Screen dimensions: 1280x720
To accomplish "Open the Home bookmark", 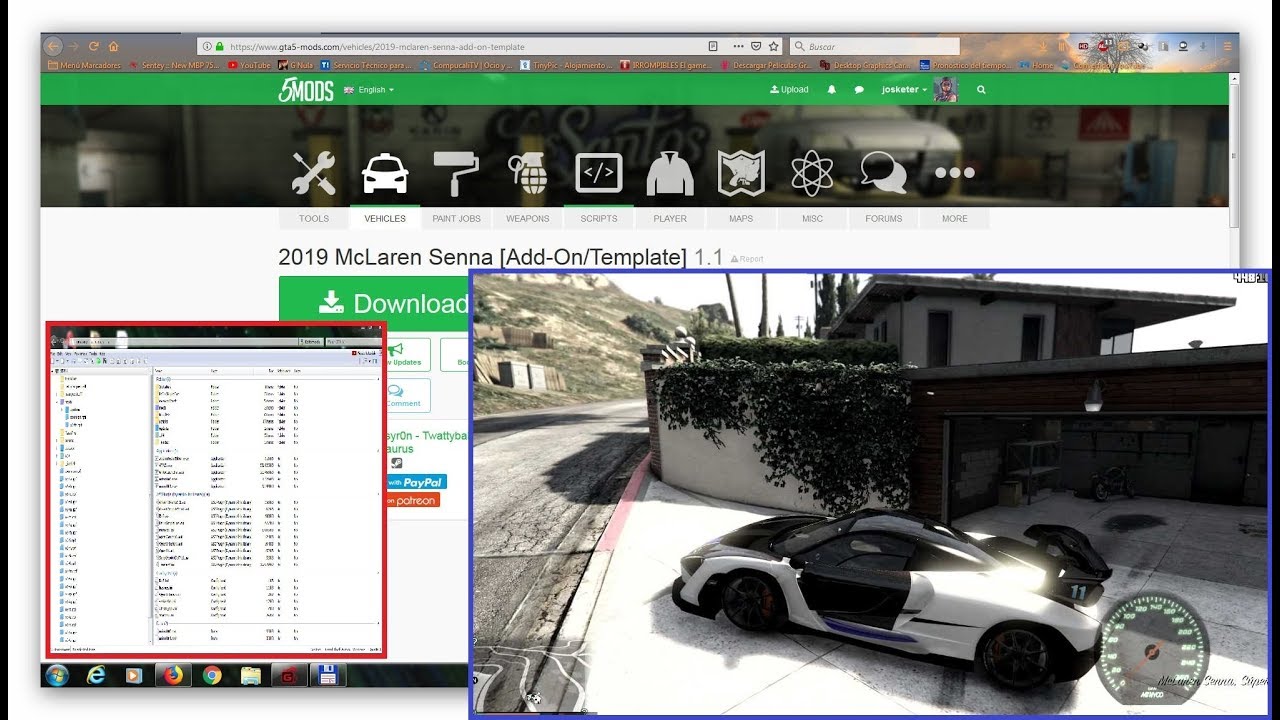I will tap(1037, 66).
